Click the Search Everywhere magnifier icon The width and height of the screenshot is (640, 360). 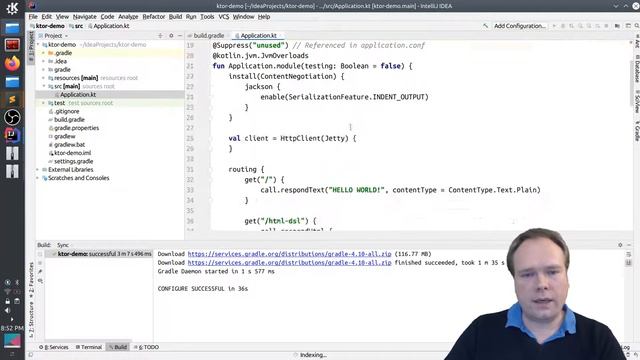coord(636,26)
